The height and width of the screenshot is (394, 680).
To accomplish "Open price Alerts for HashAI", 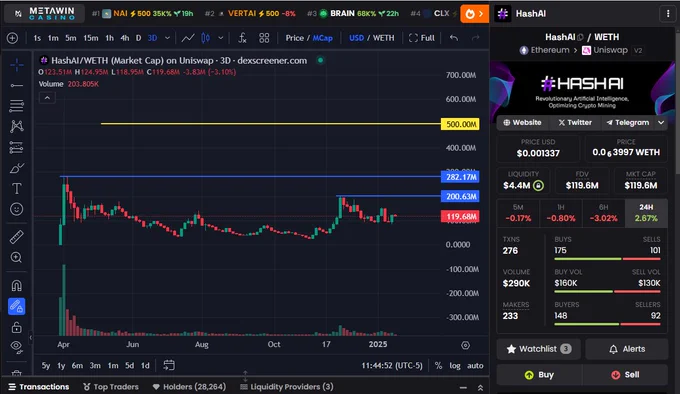I will pos(627,349).
